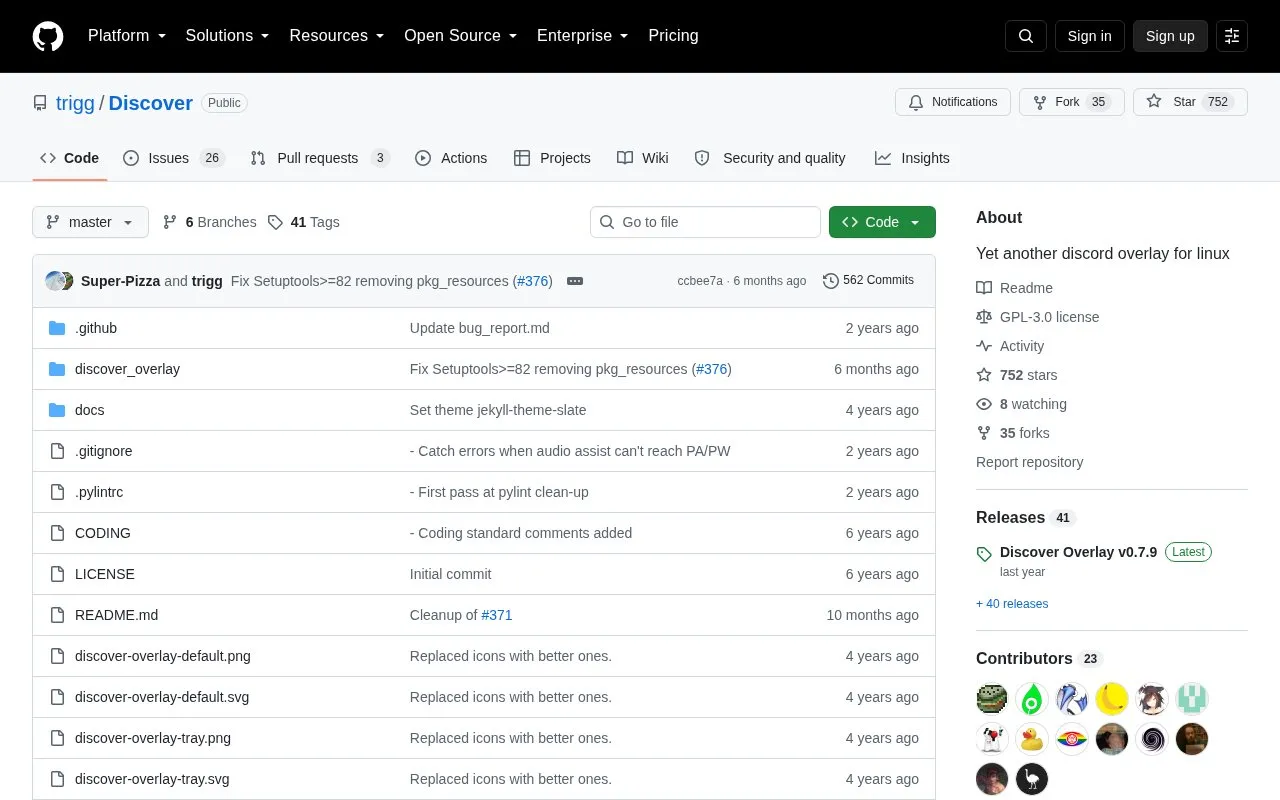Click the tag icon beside Discover Overlay v0.7.9
This screenshot has width=1280, height=800.
[x=984, y=553]
